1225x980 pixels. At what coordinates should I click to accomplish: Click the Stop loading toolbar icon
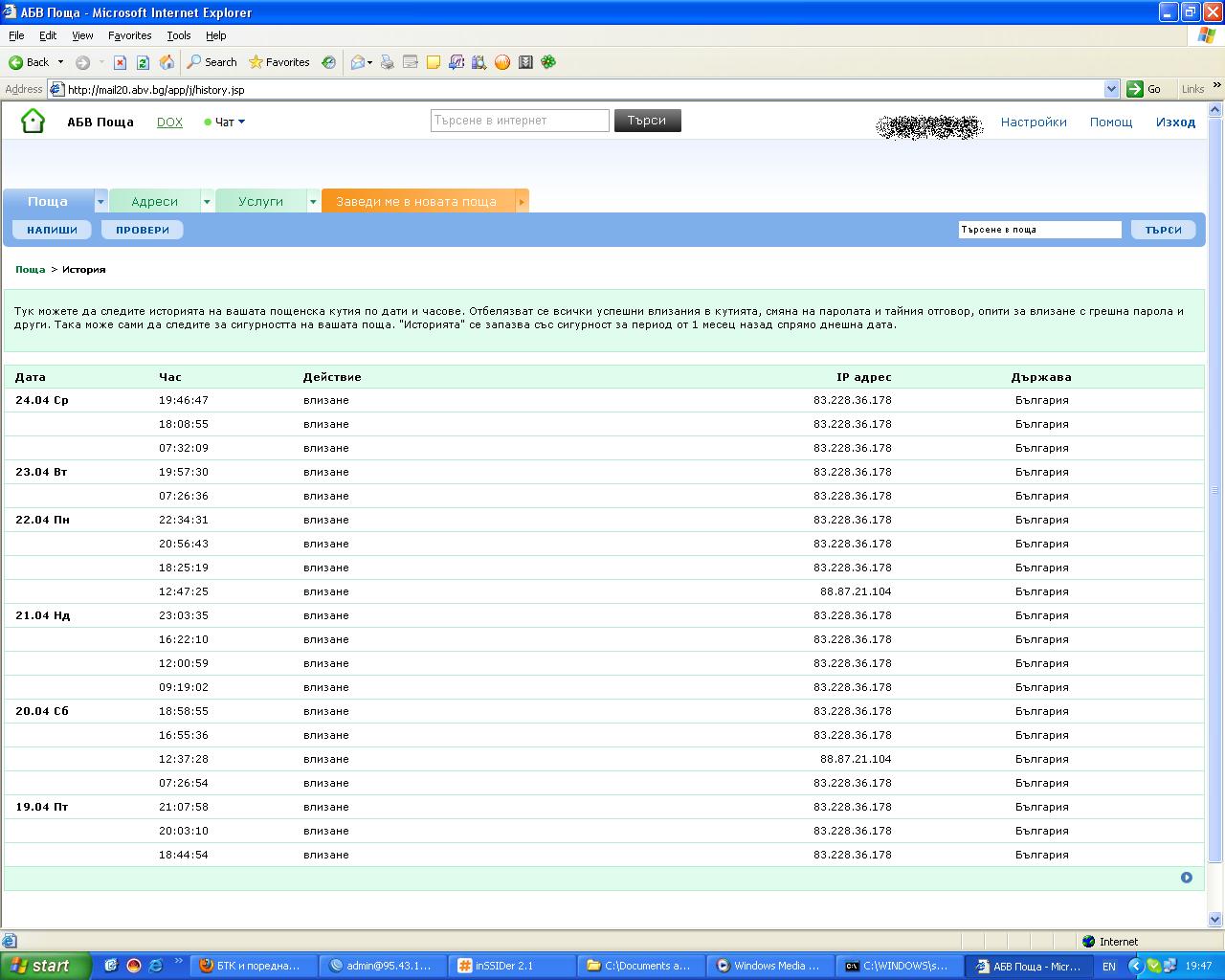coord(120,62)
